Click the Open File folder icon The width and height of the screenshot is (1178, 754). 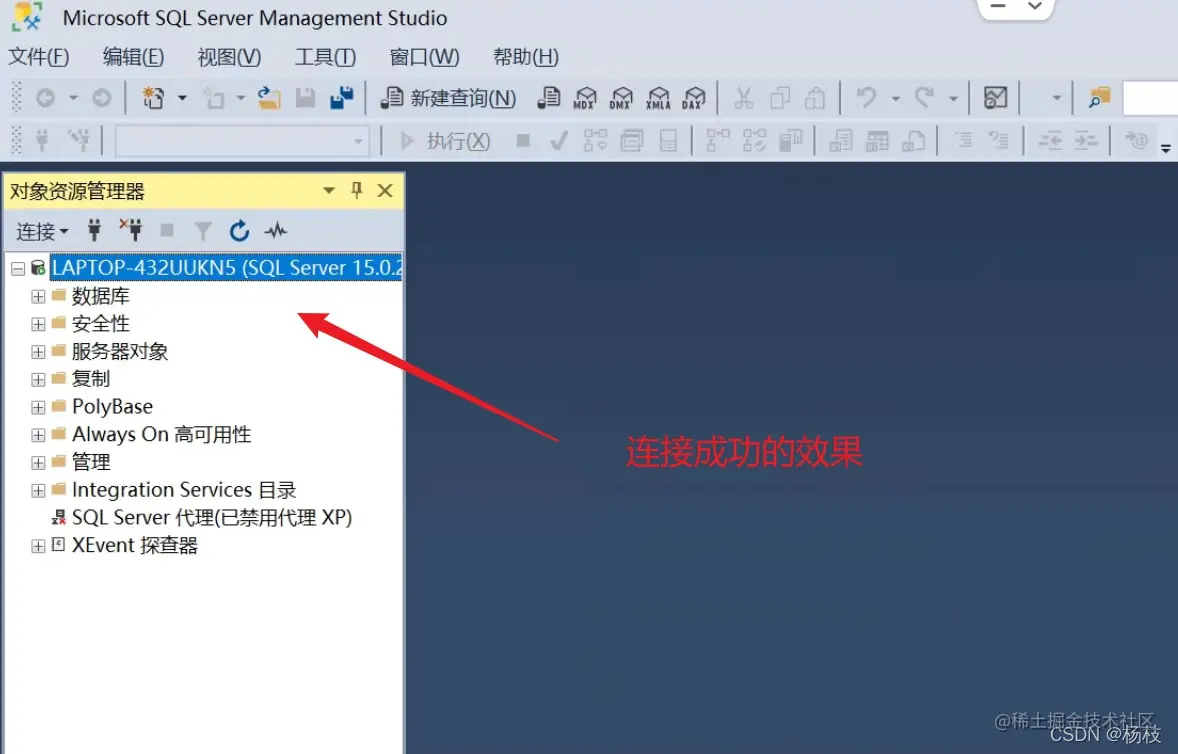point(268,98)
